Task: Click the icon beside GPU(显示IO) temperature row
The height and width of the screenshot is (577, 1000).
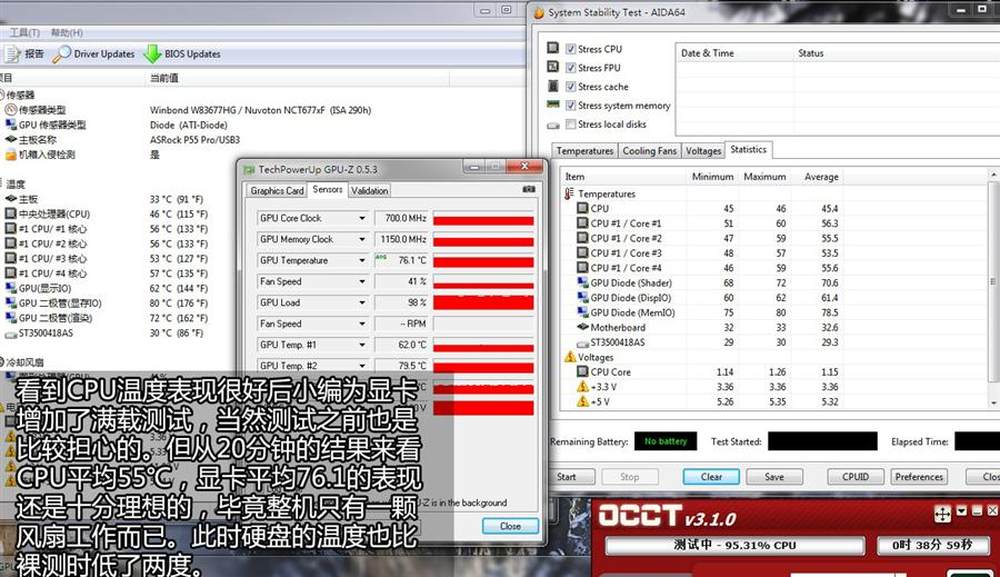Action: (11, 288)
